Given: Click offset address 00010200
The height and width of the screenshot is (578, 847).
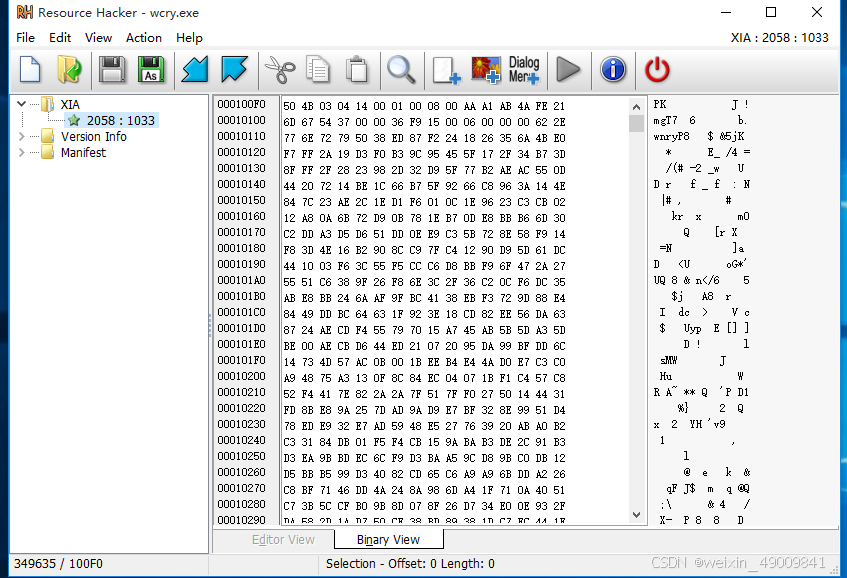Looking at the screenshot, I should 241,376.
